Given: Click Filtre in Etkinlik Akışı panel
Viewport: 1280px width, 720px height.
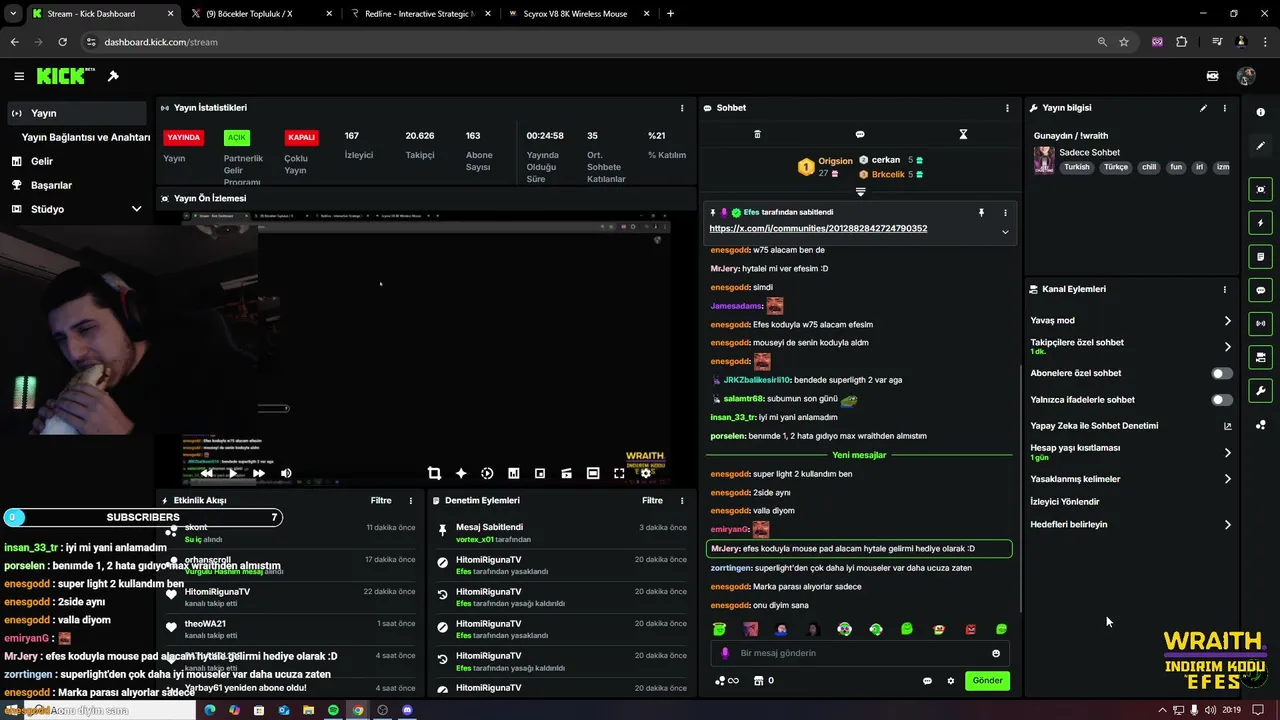Looking at the screenshot, I should click(x=381, y=501).
